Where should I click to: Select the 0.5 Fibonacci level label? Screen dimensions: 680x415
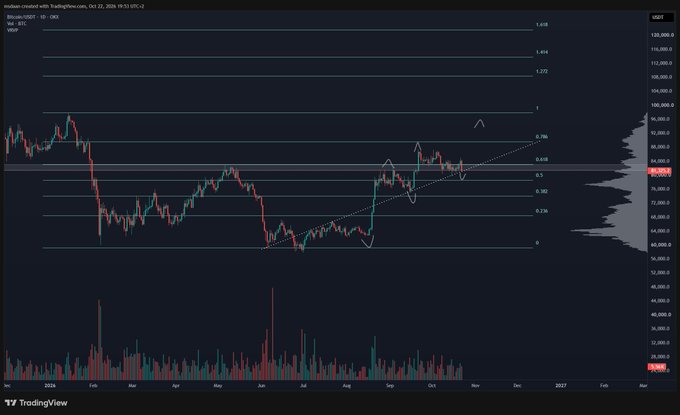click(x=539, y=175)
